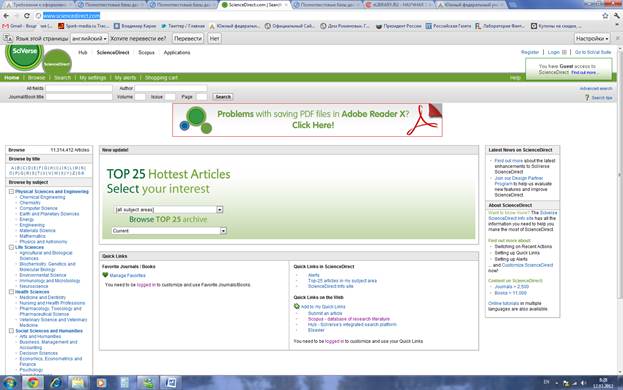Open Shopping cart in the green menu bar
Screen dimensions: 623x390
161,77
